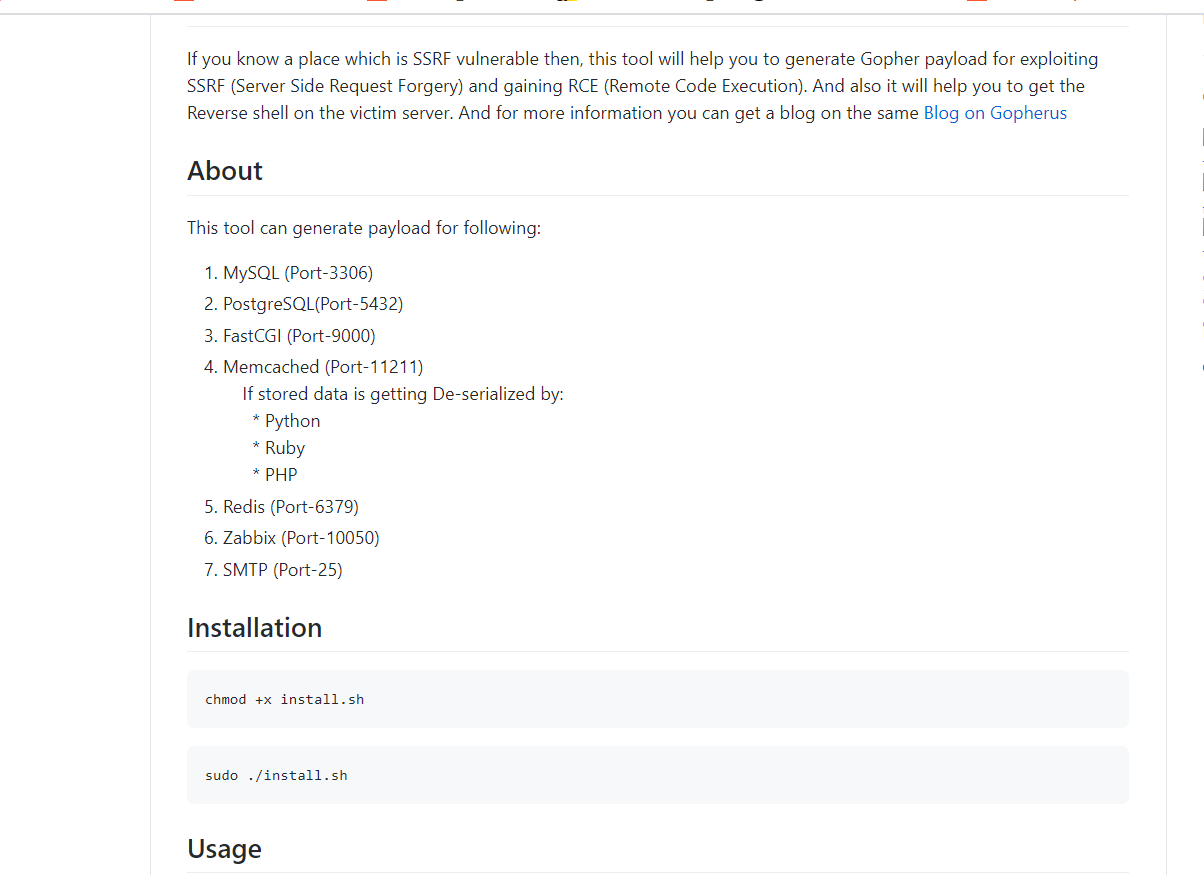
Task: Click the About section heading
Action: (225, 171)
